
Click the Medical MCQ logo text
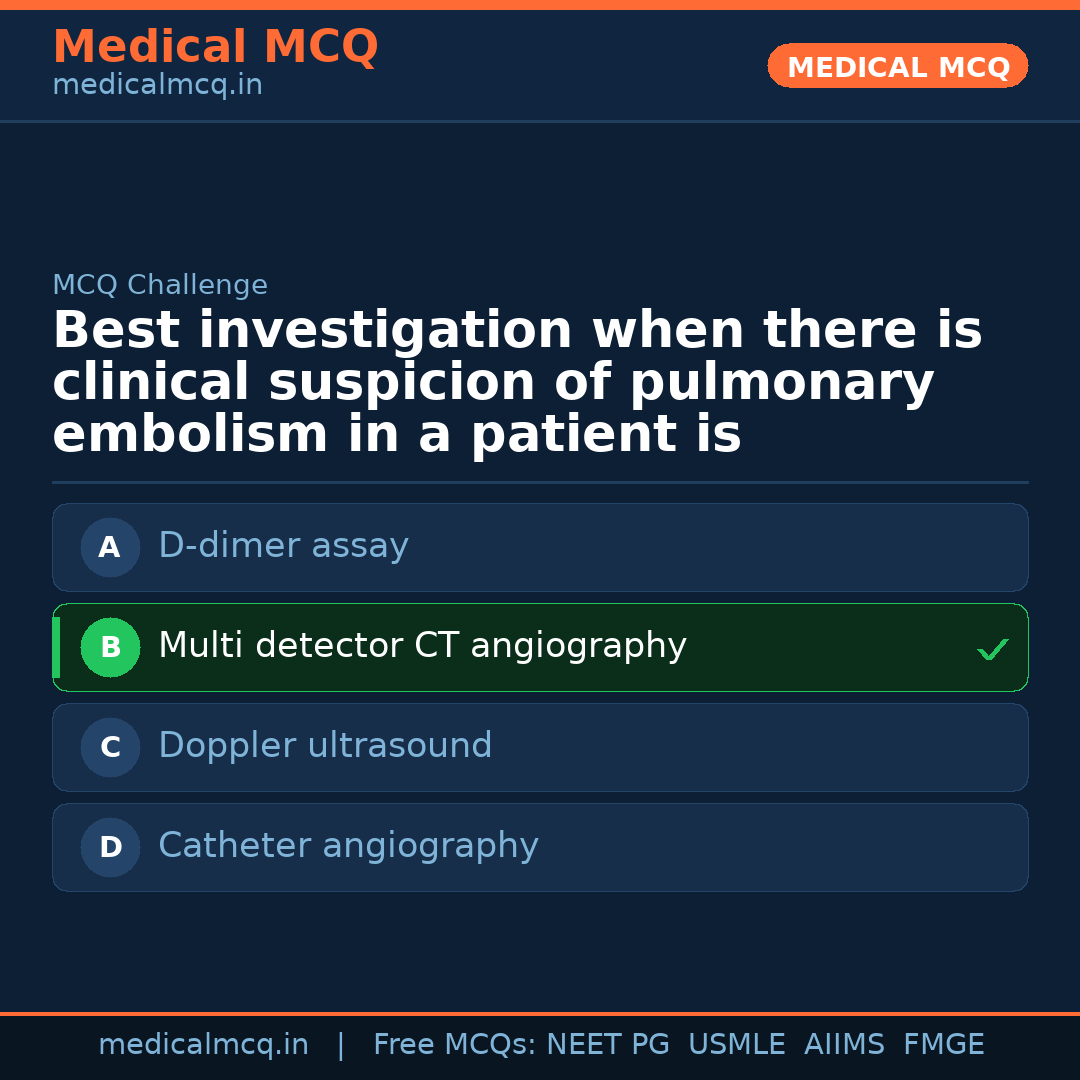216,47
